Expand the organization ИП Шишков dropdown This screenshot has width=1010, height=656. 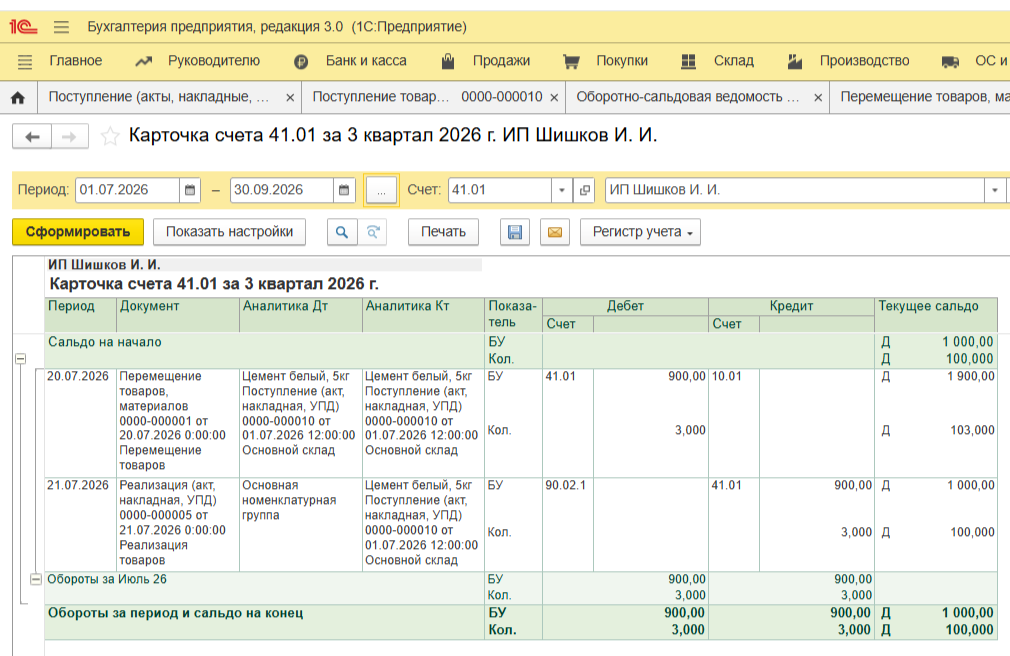tap(995, 190)
